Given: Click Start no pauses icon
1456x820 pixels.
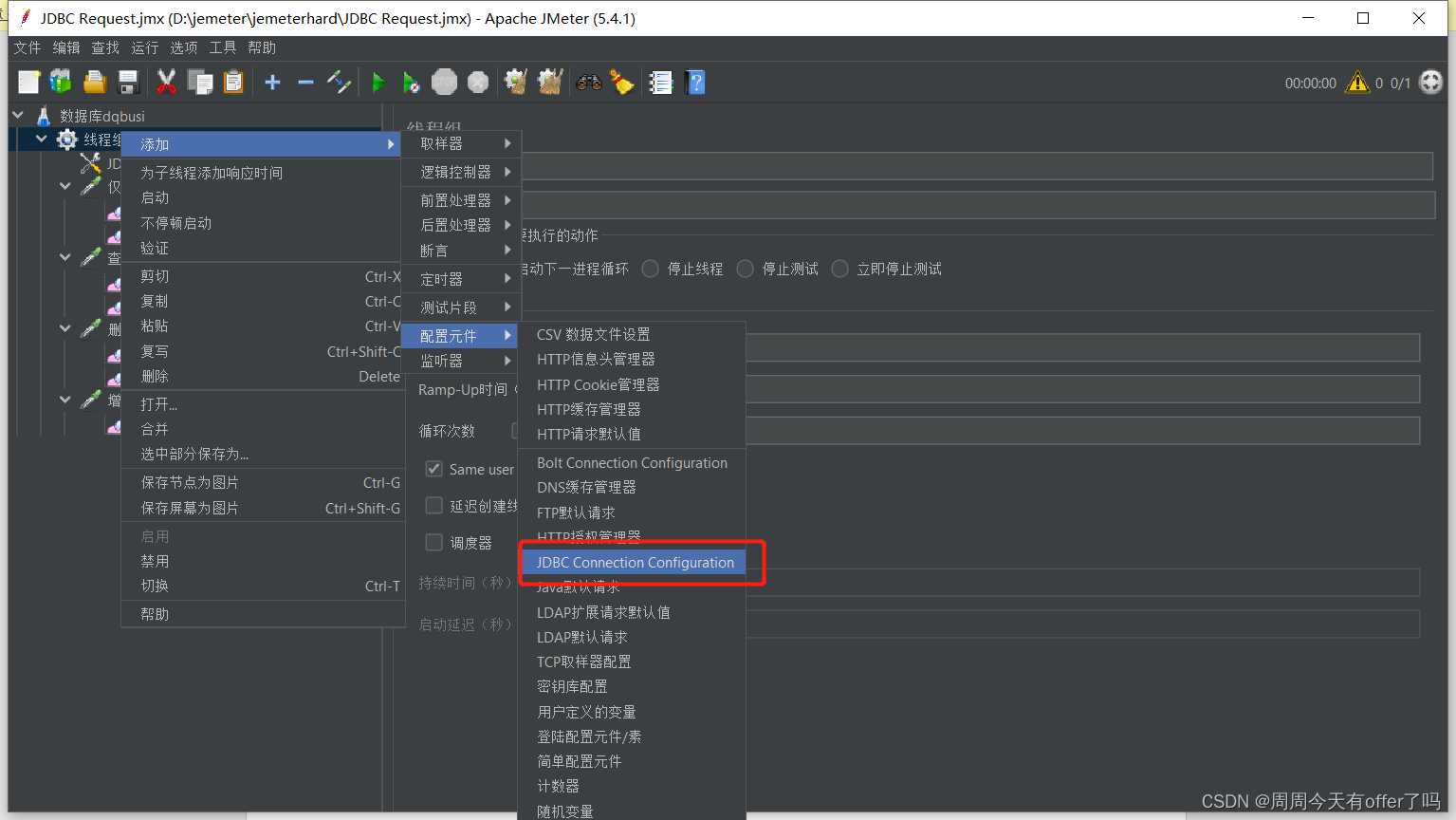Looking at the screenshot, I should tap(411, 83).
